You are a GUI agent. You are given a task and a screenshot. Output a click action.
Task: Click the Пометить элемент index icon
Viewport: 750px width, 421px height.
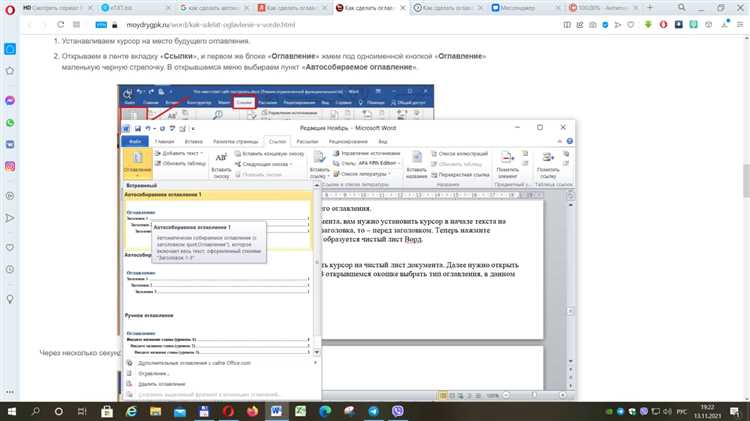coord(507,157)
